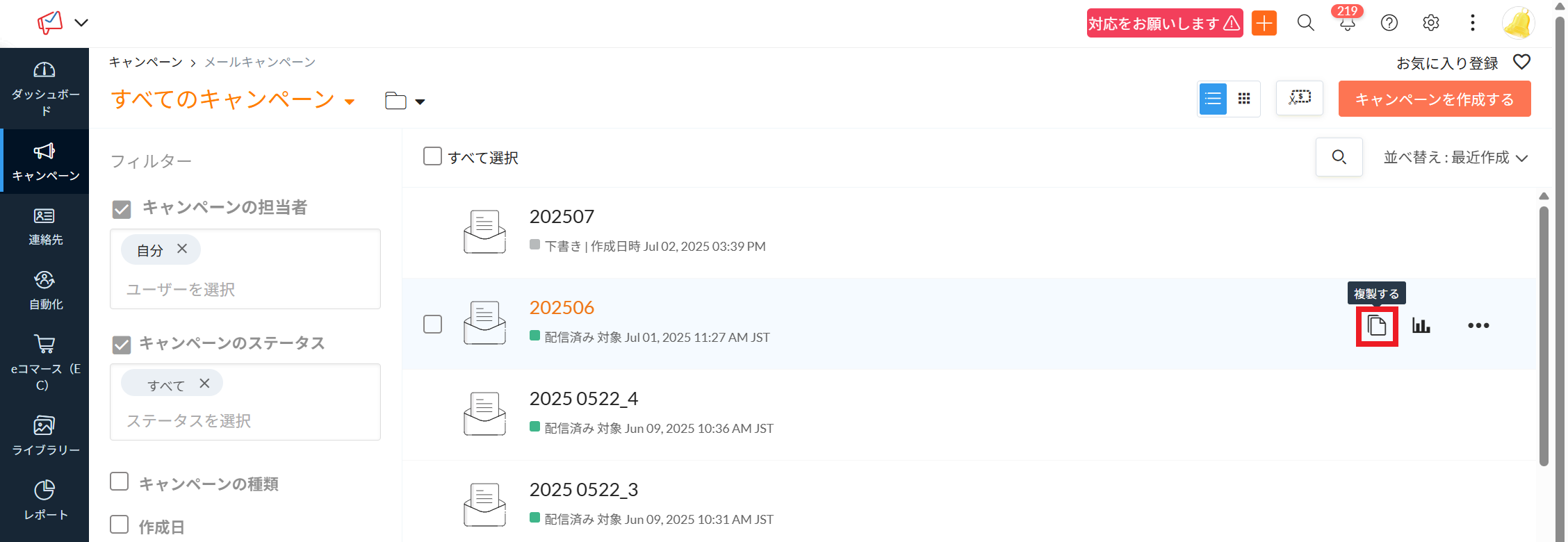
Task: Check the すべて選択 checkbox
Action: pyautogui.click(x=432, y=156)
